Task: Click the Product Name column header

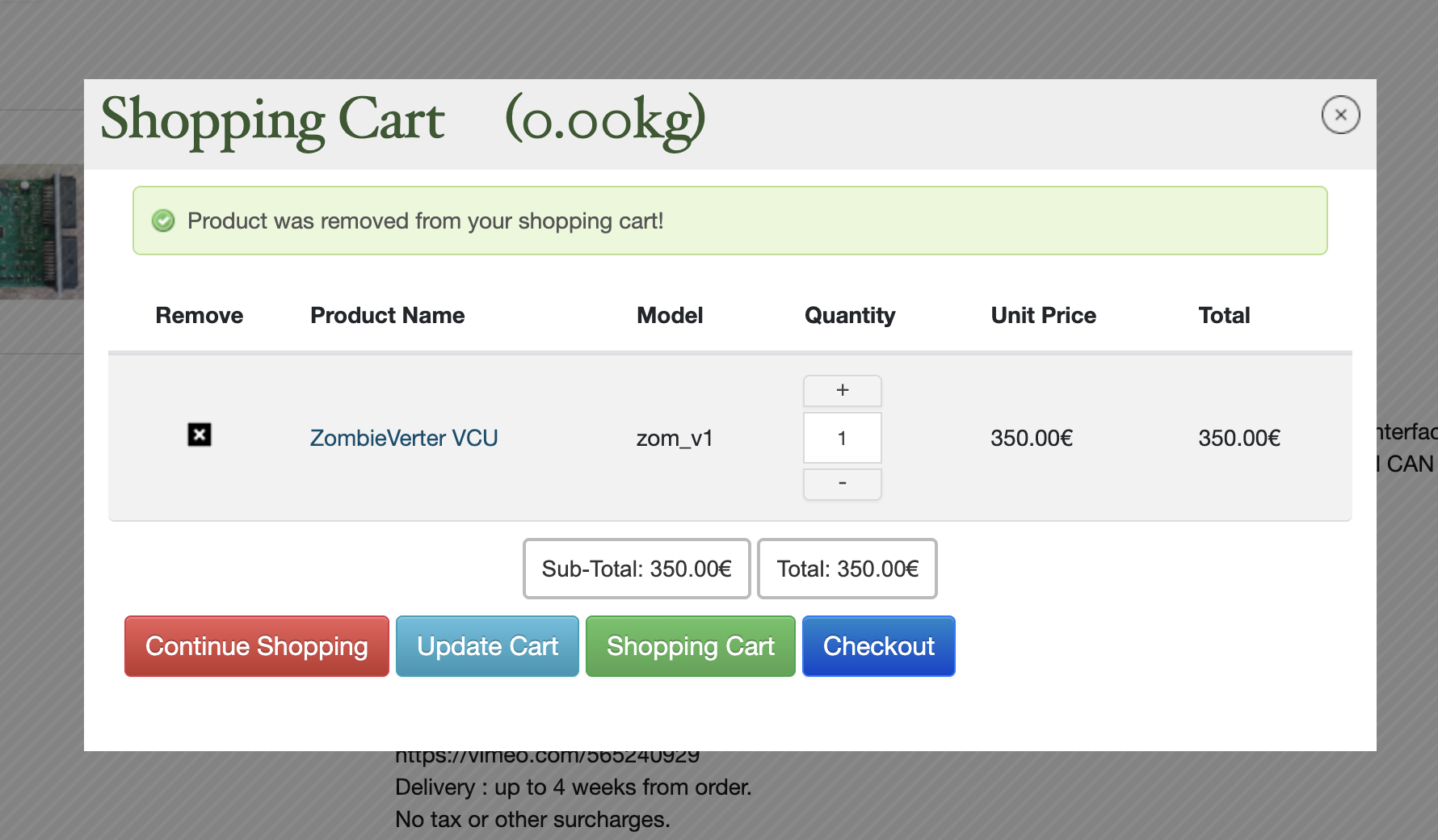Action: click(388, 315)
